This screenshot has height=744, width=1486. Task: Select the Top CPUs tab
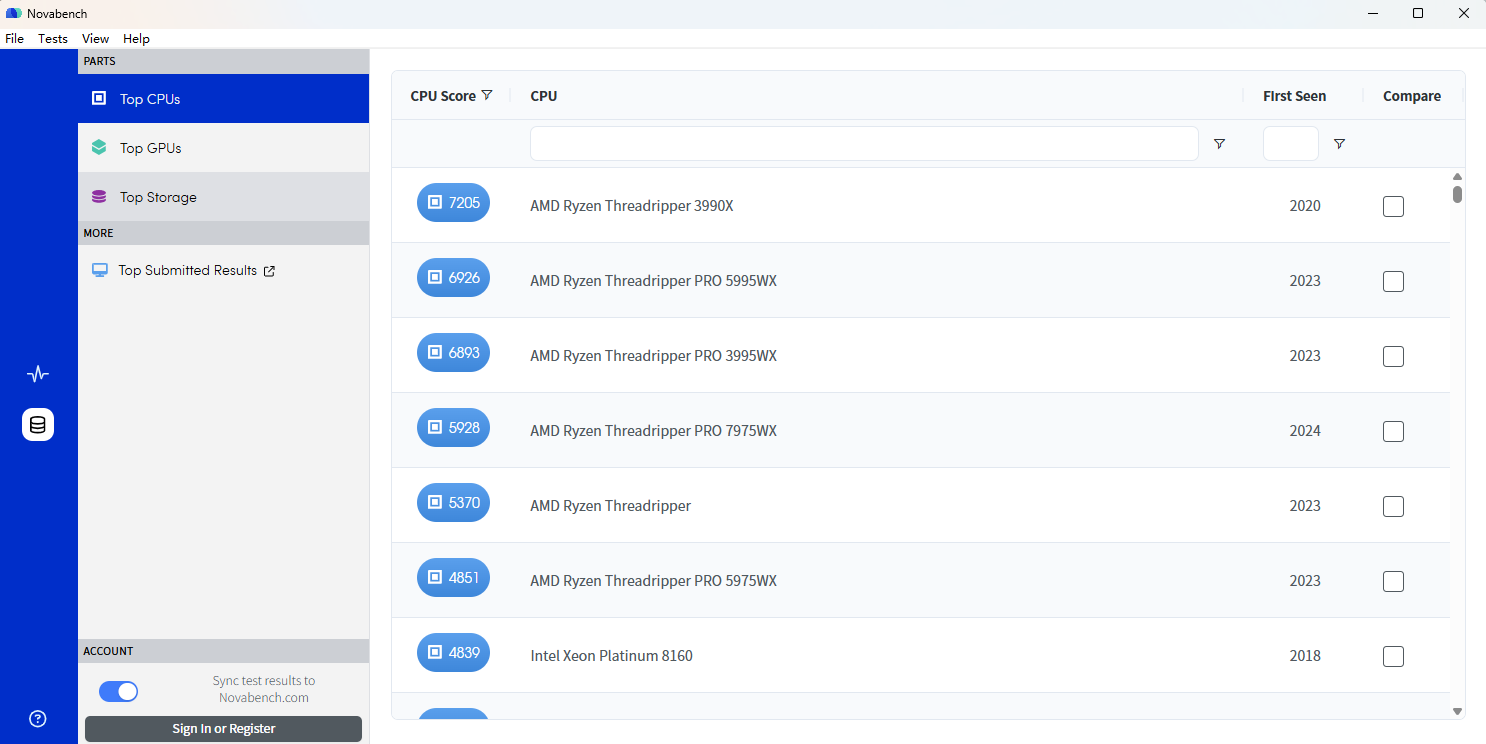(223, 98)
